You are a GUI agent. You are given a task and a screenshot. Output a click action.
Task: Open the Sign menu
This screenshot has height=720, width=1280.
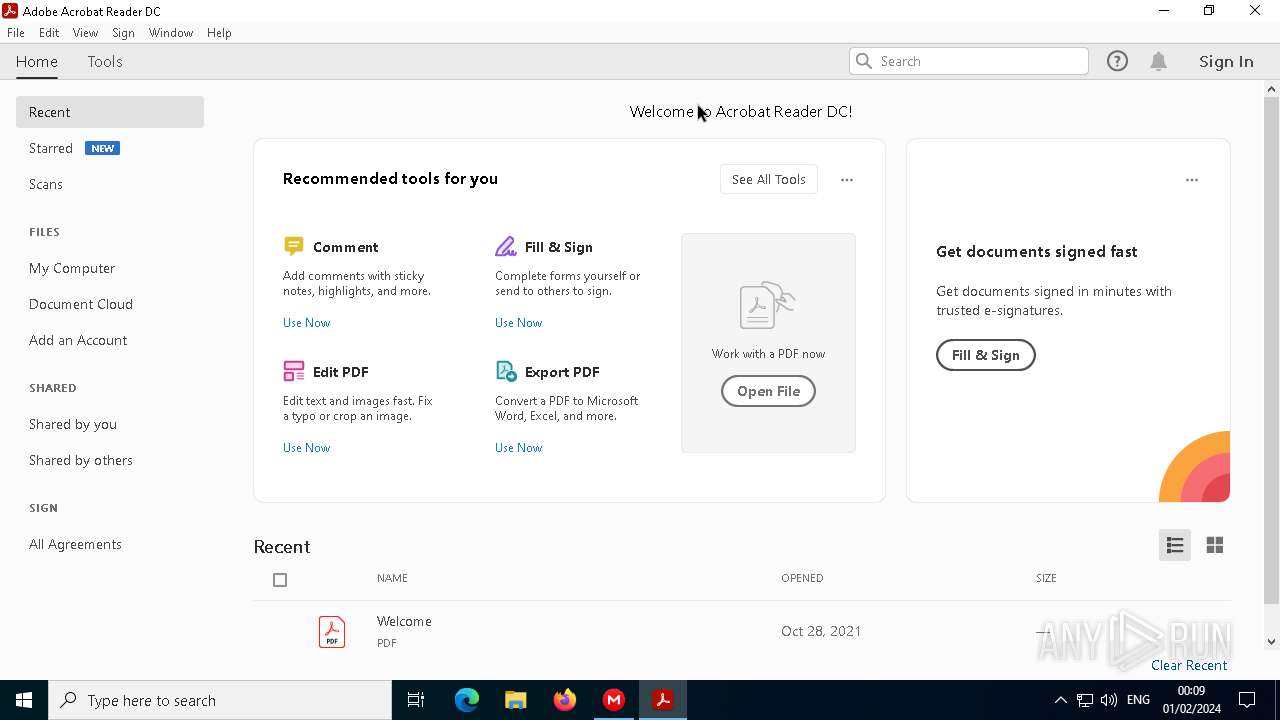(x=123, y=33)
